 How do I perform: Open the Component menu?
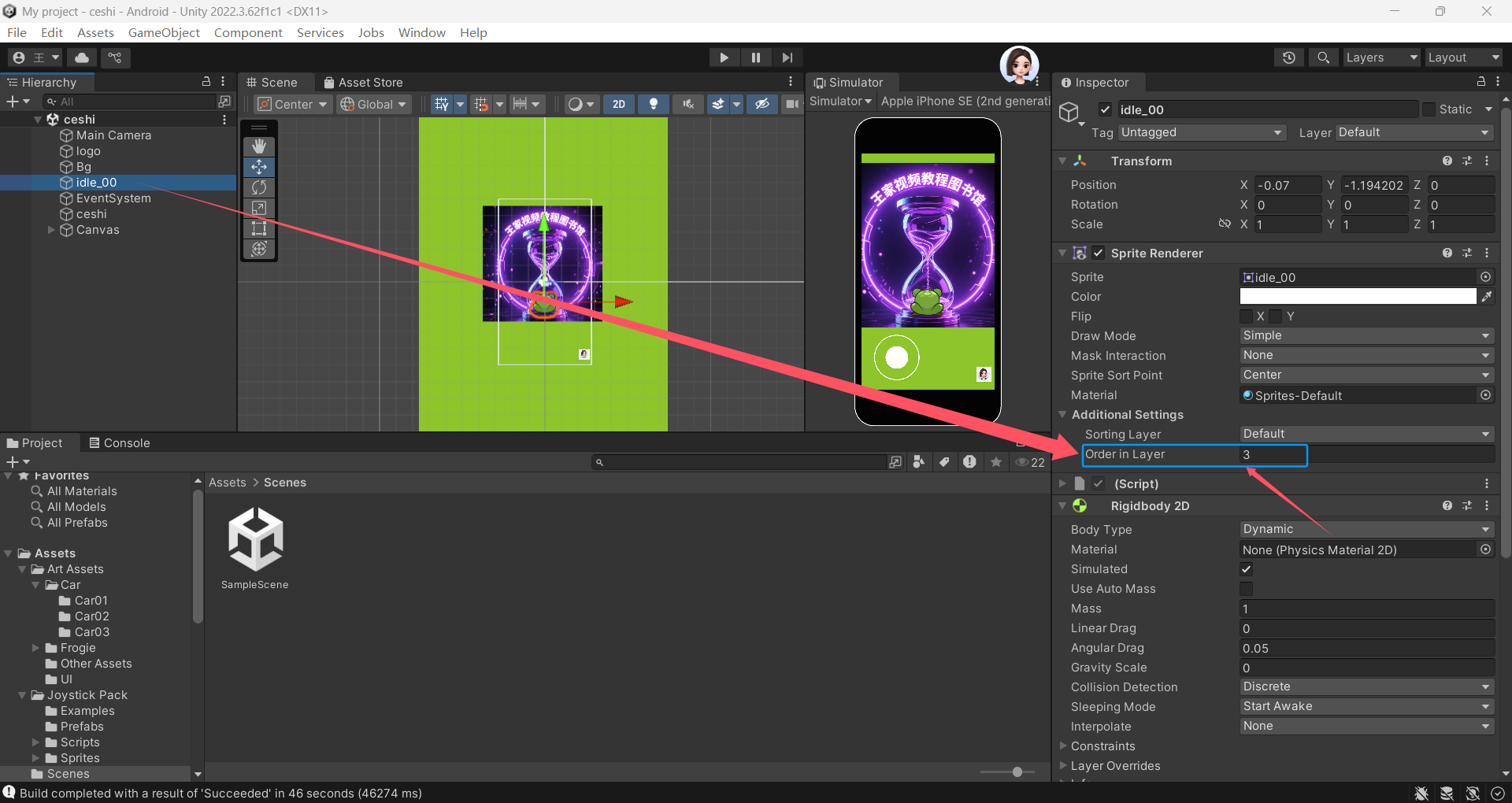click(248, 32)
